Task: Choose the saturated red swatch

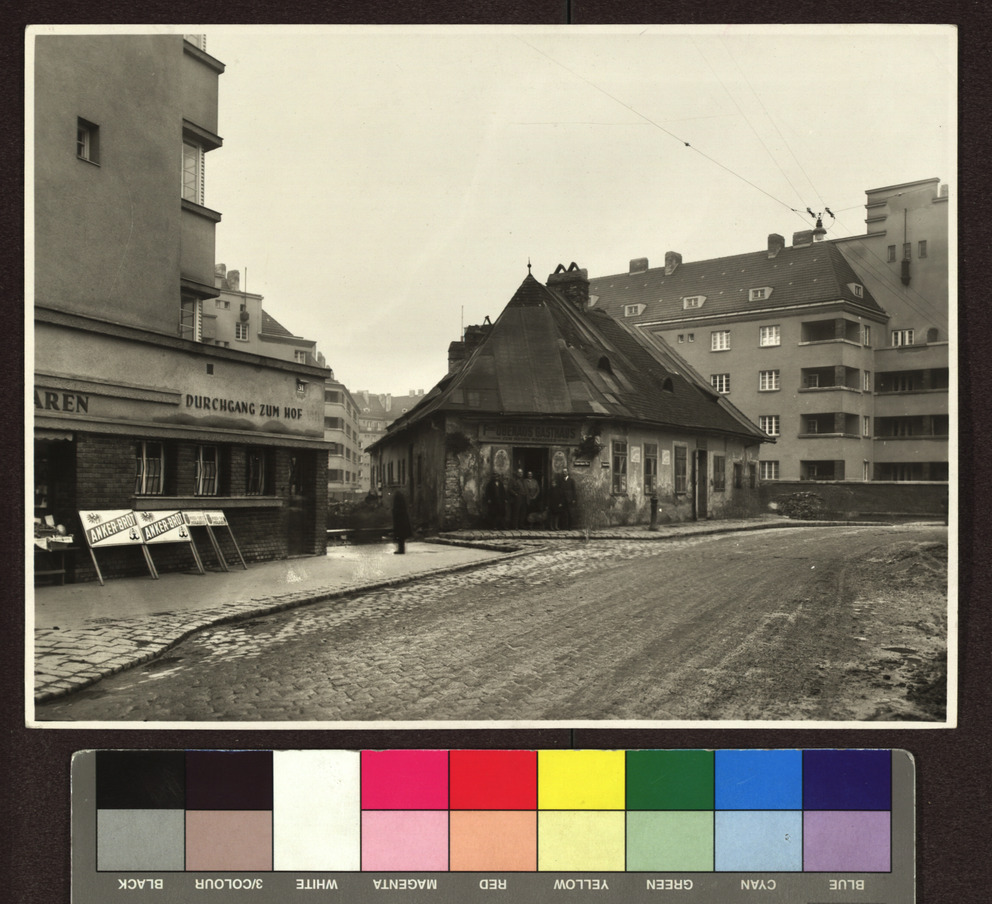Action: pyautogui.click(x=493, y=779)
